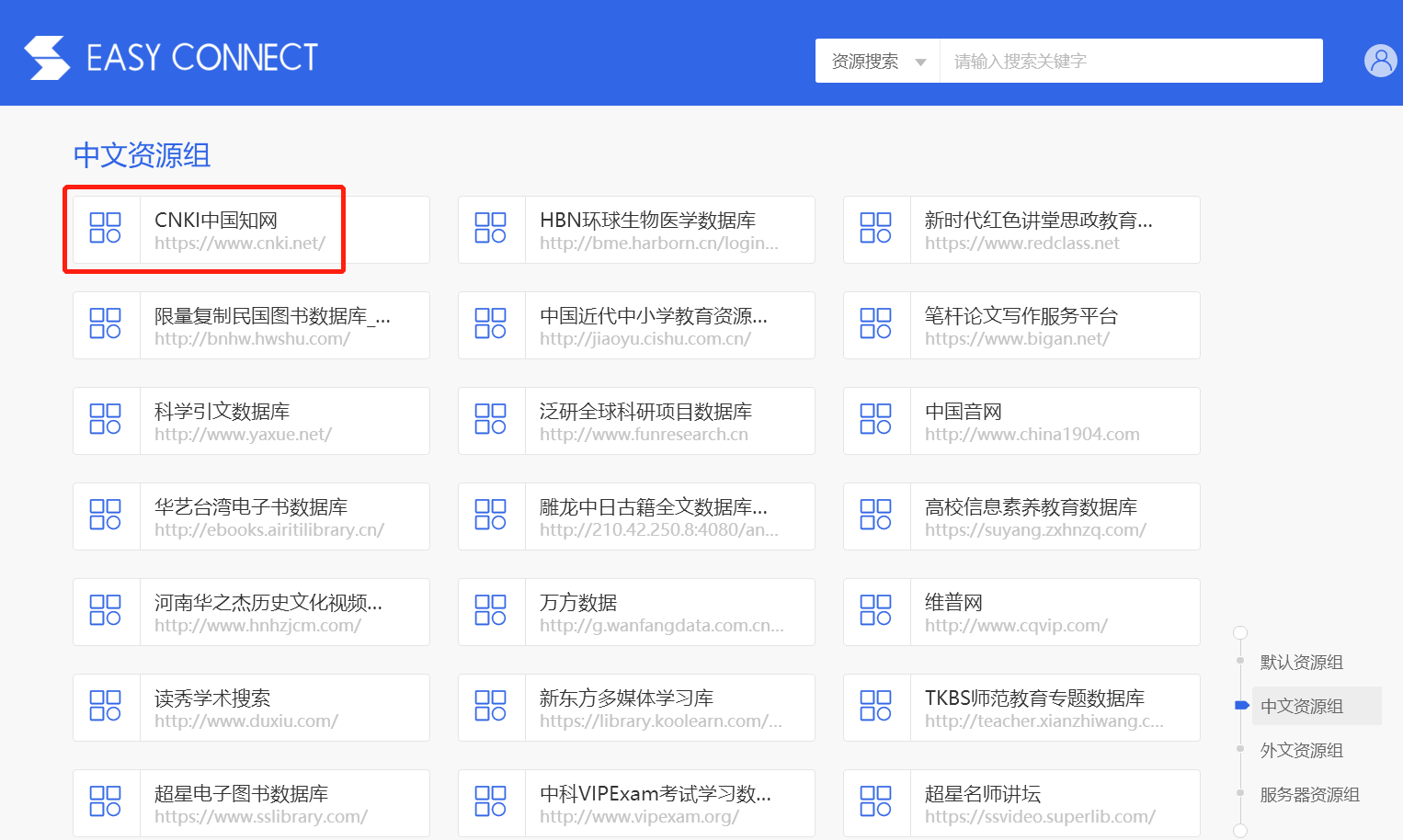This screenshot has width=1403, height=840.
Task: Open 华艺台湾电子书数据库 resource
Action: (x=250, y=507)
